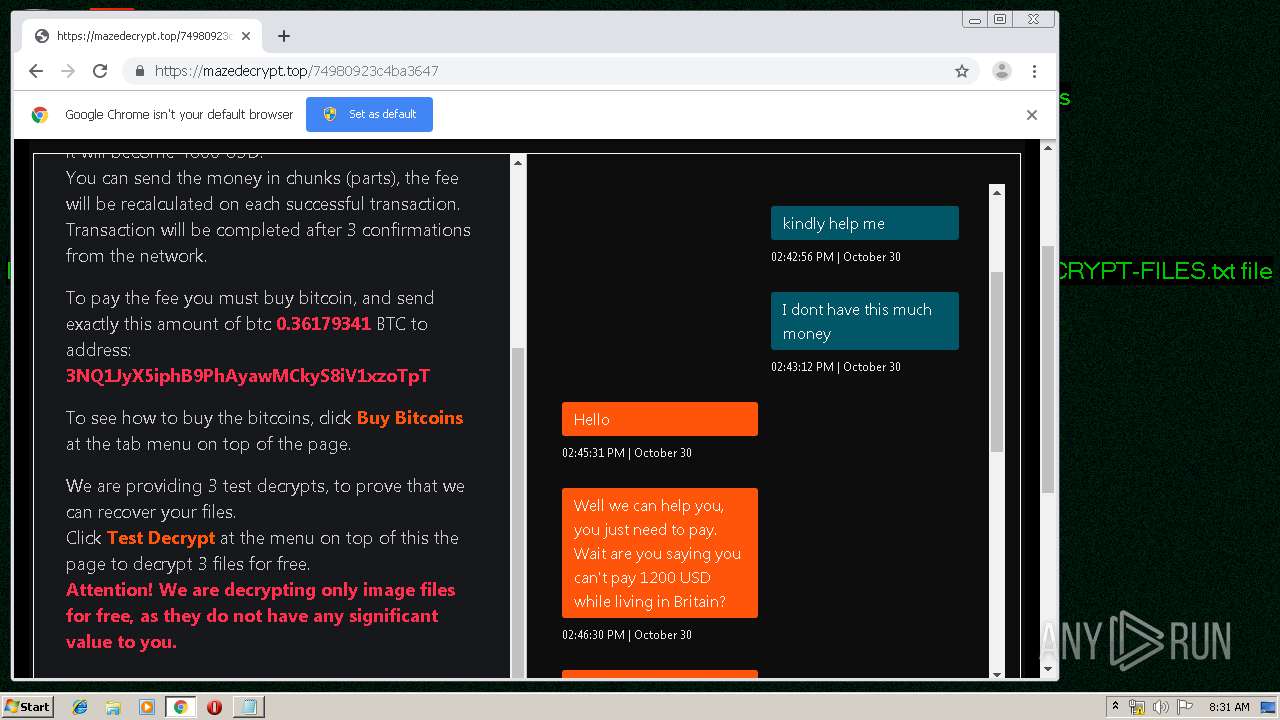
Task: Click bitcoin address 3NQ1JyX5iphB9PhAyawMCkyS8iV1xzoTpT
Action: [248, 376]
